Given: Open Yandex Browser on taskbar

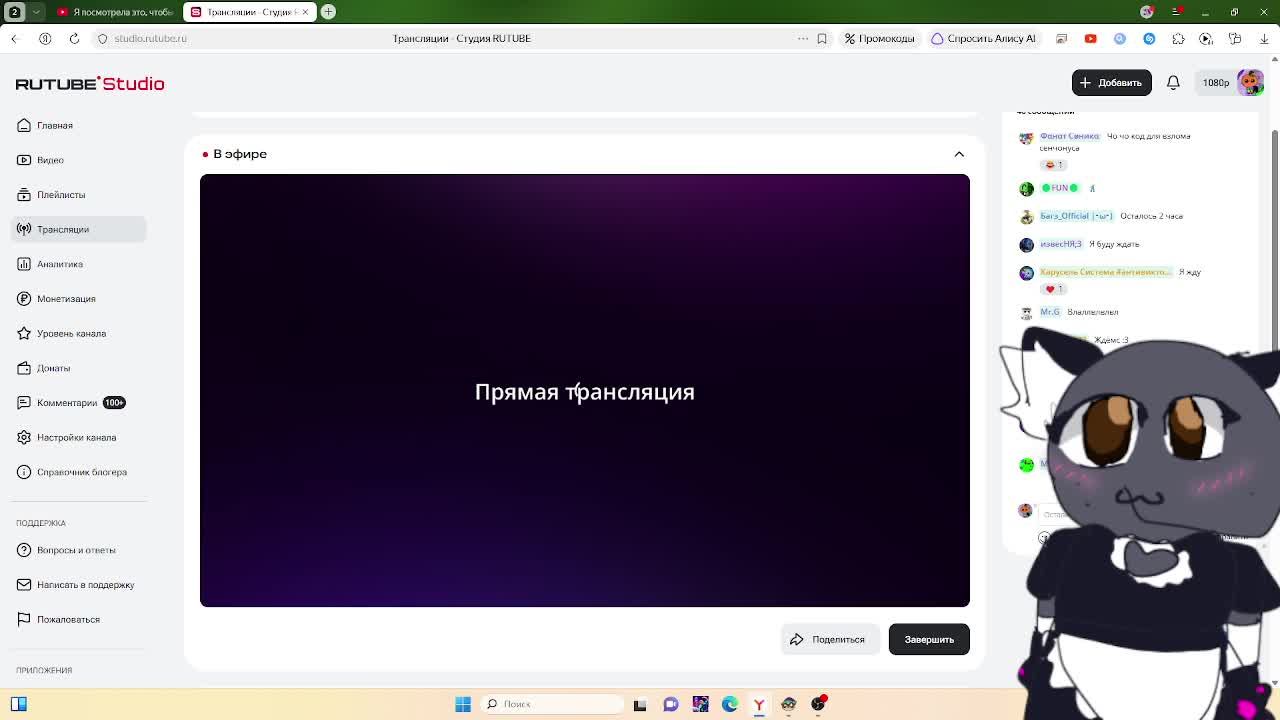Looking at the screenshot, I should 759,704.
